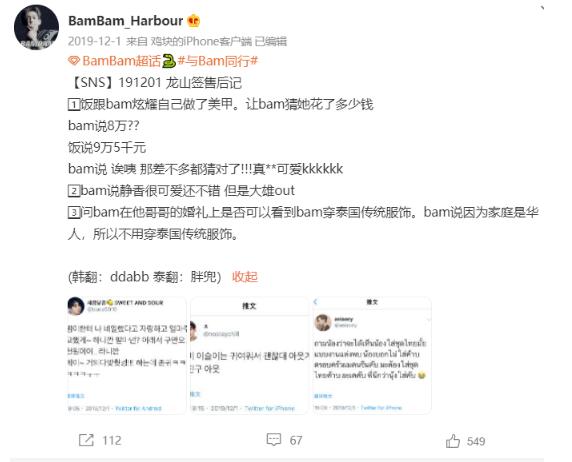The height and width of the screenshot is (462, 572).
Task: Click the repost share icon
Action: [86, 440]
